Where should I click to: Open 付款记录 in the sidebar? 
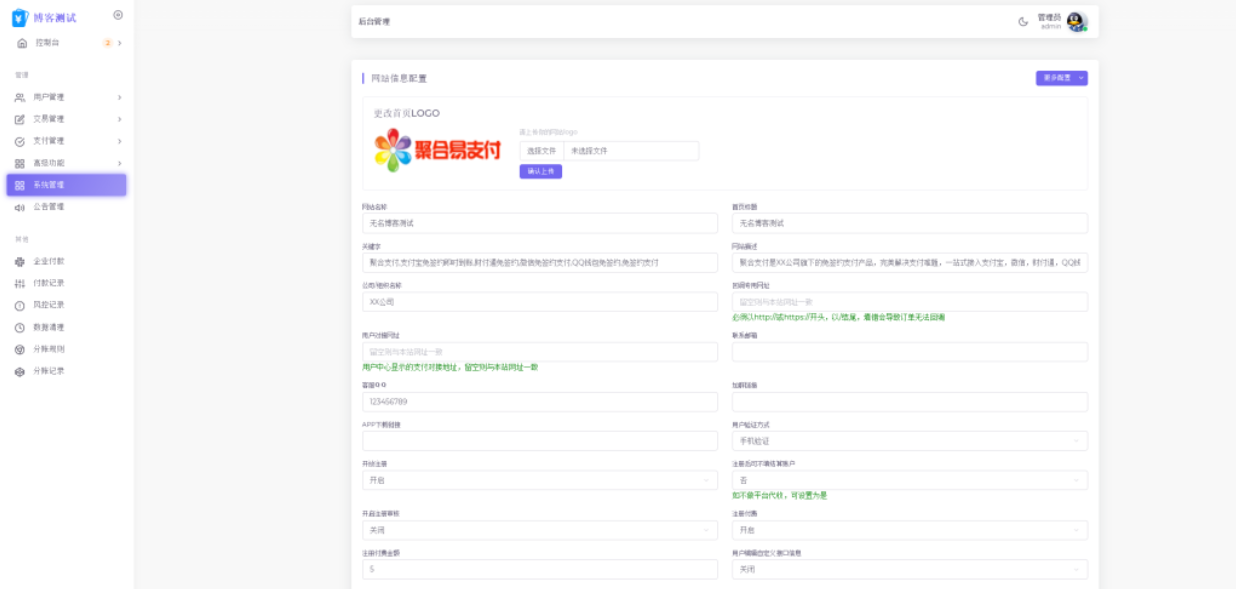click(x=48, y=283)
